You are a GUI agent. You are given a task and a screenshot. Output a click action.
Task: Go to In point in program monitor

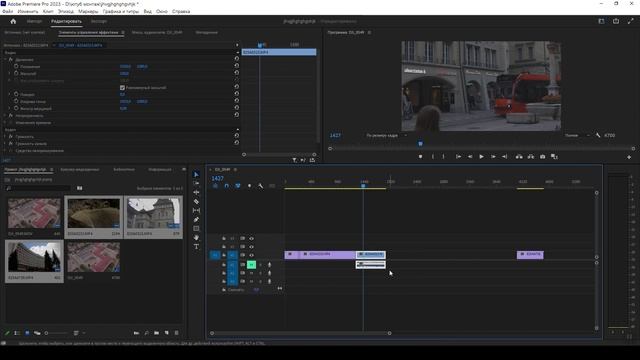(458, 157)
